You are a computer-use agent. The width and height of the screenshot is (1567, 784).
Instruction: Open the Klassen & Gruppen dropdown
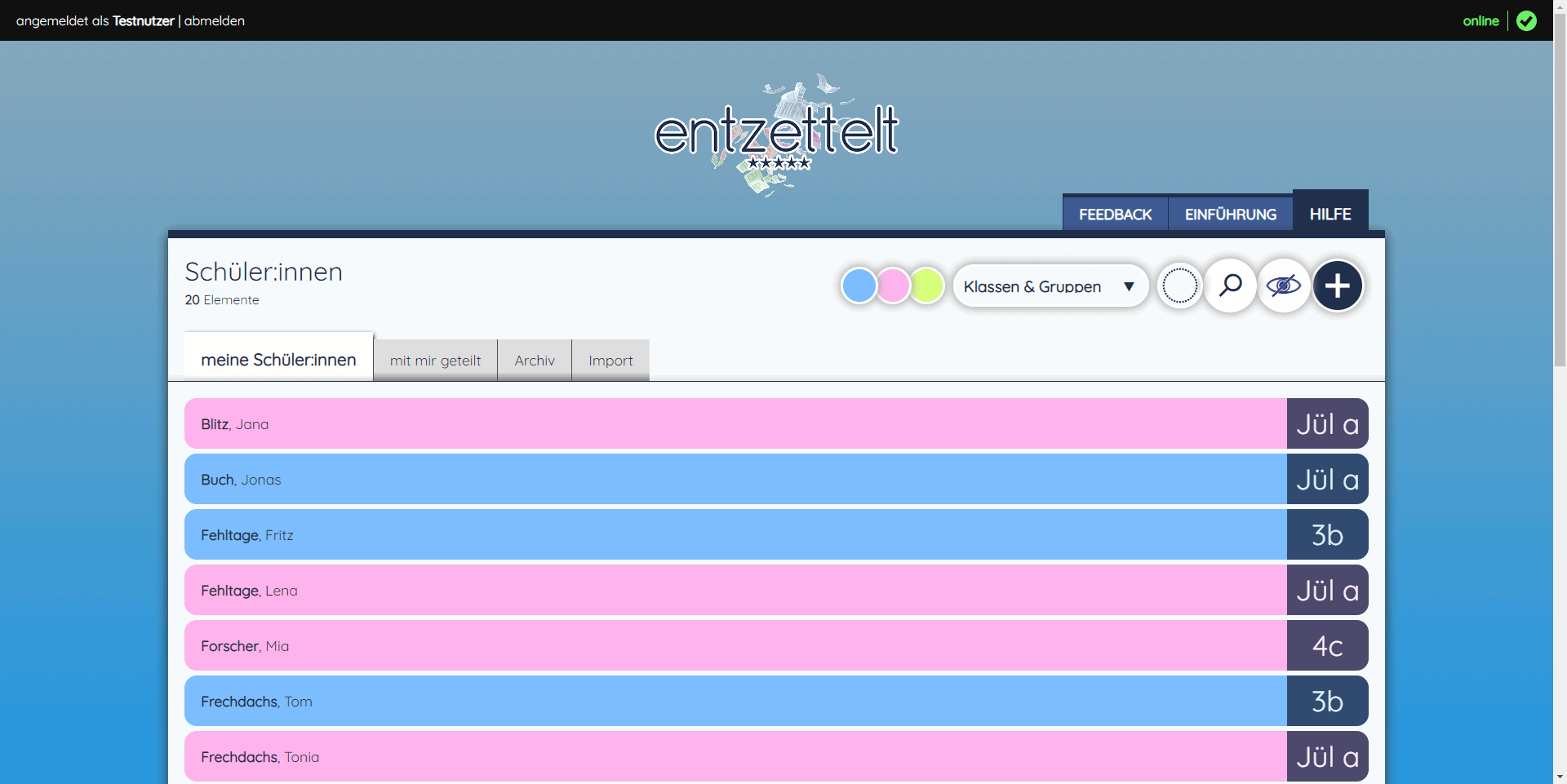(1050, 286)
